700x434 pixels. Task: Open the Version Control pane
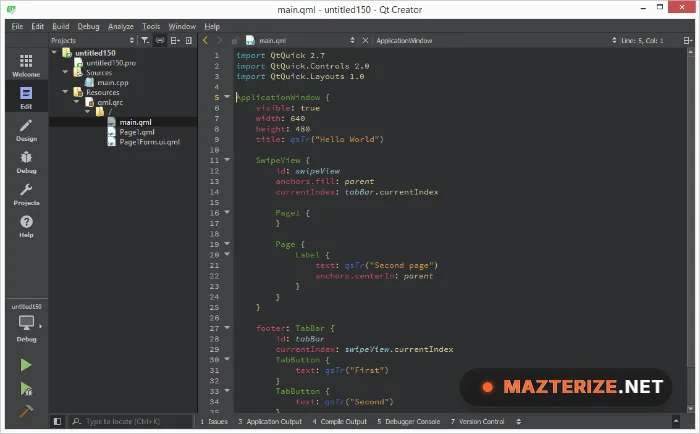[477, 421]
